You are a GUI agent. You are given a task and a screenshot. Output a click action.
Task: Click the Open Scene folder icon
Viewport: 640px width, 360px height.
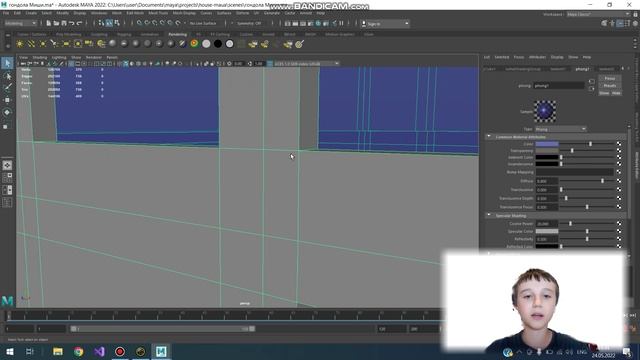[56, 23]
